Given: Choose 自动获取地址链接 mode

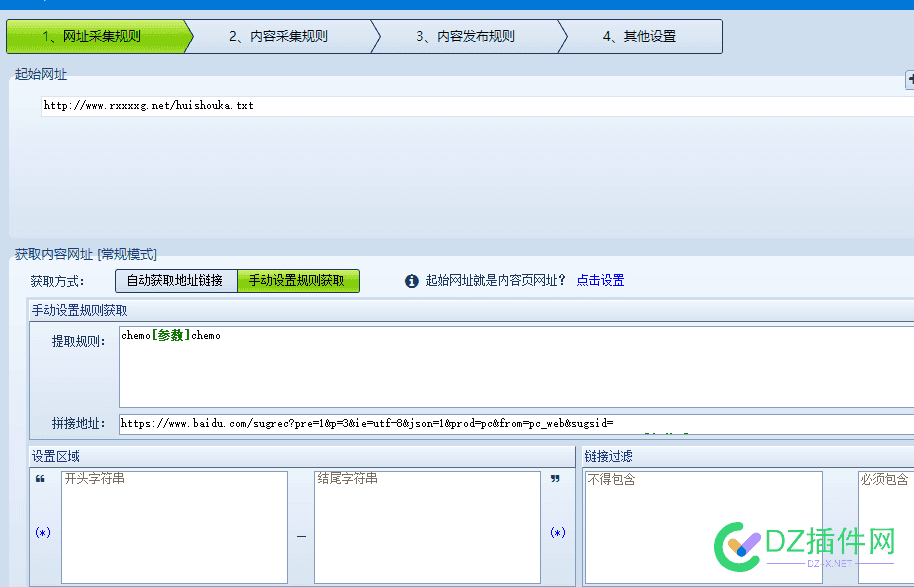Looking at the screenshot, I should 175,281.
